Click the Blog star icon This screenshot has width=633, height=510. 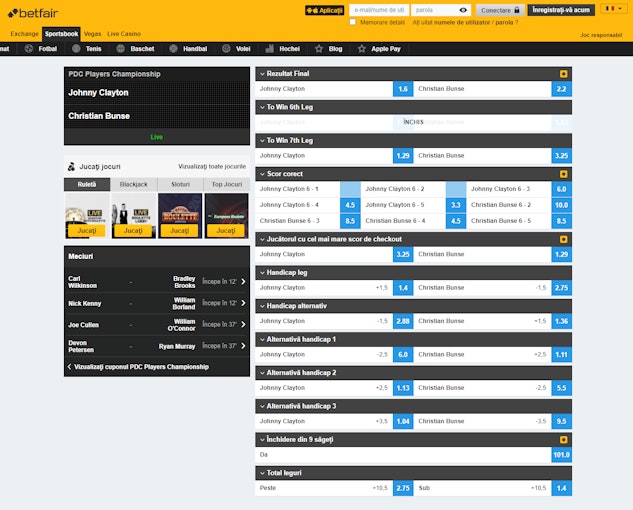coord(319,49)
